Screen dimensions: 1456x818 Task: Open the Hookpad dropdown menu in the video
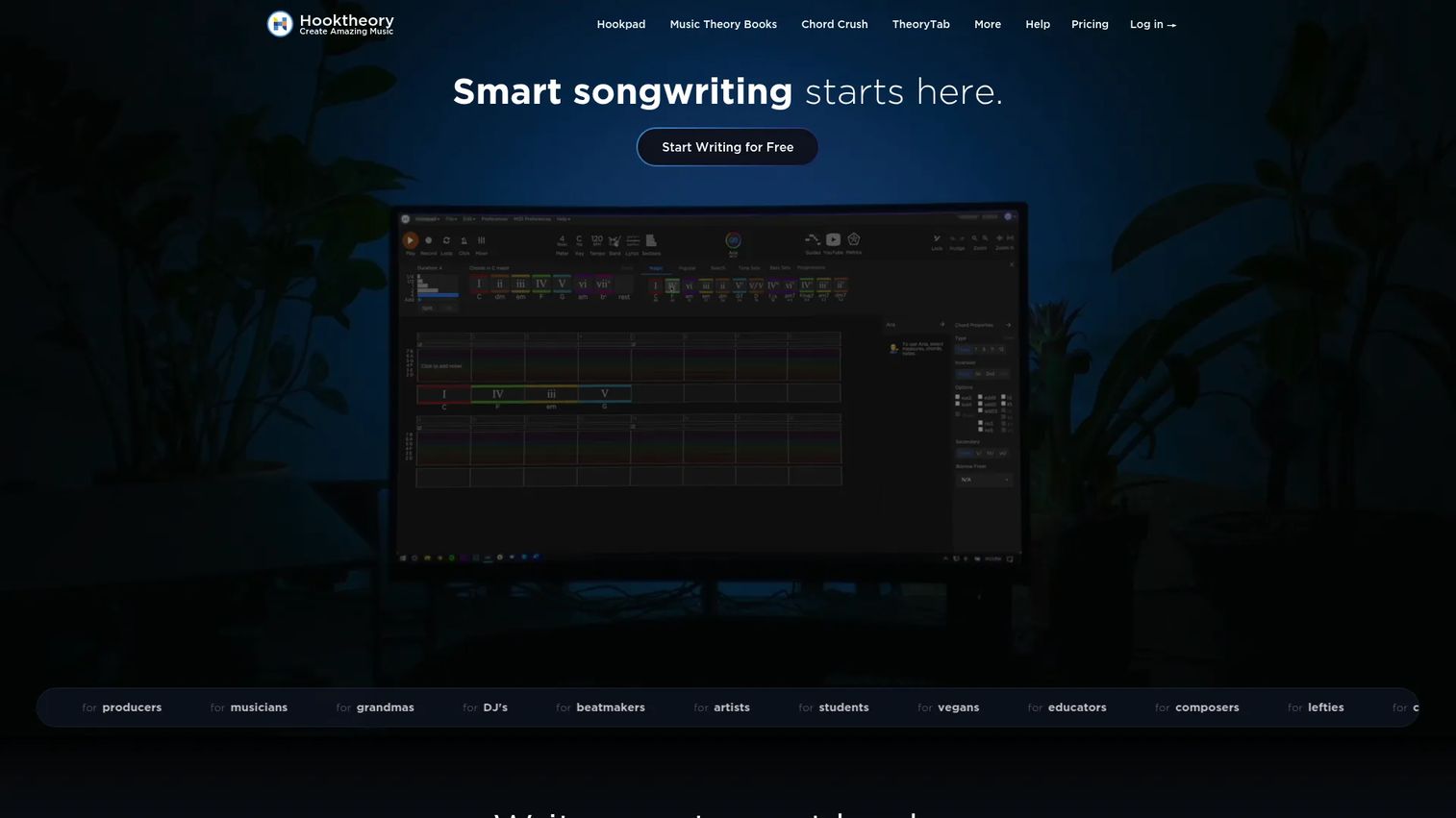coord(428,219)
